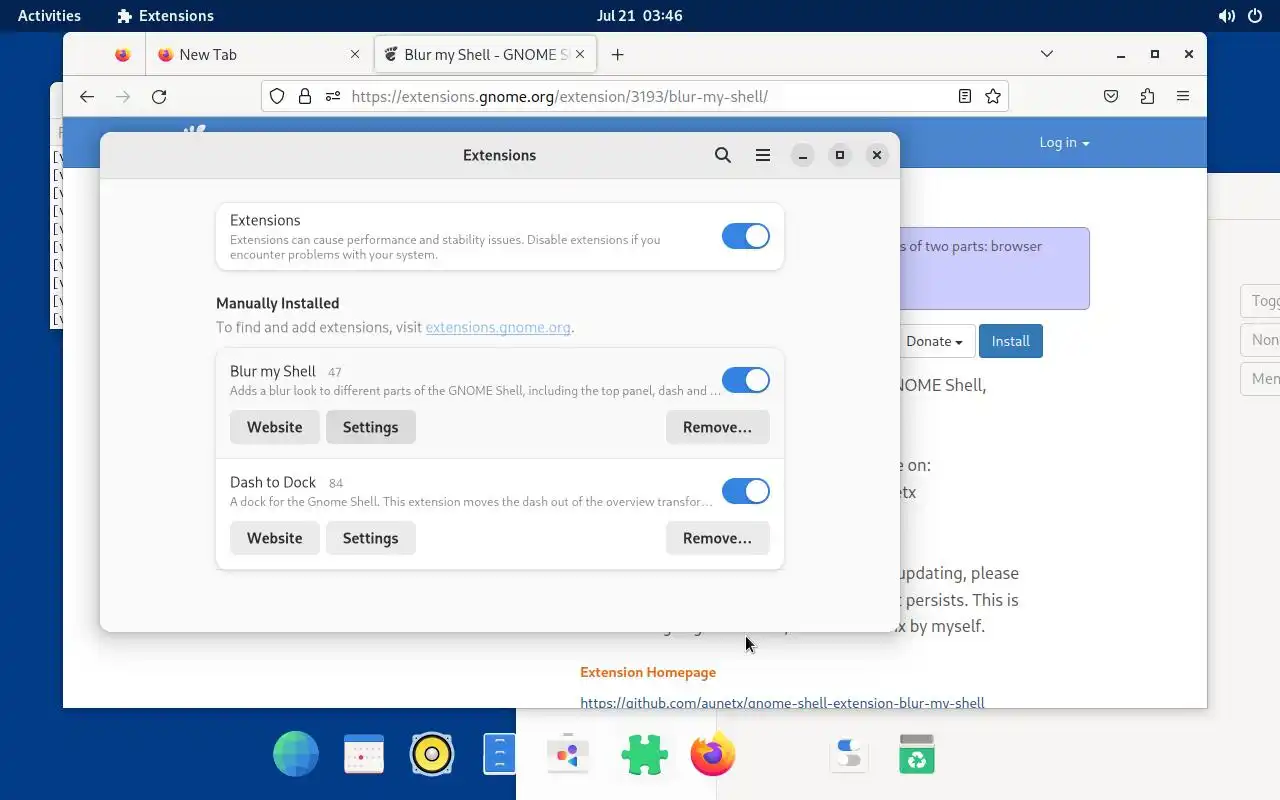Disable the Dash to Dock extension switch
This screenshot has height=800, width=1280.
[746, 491]
